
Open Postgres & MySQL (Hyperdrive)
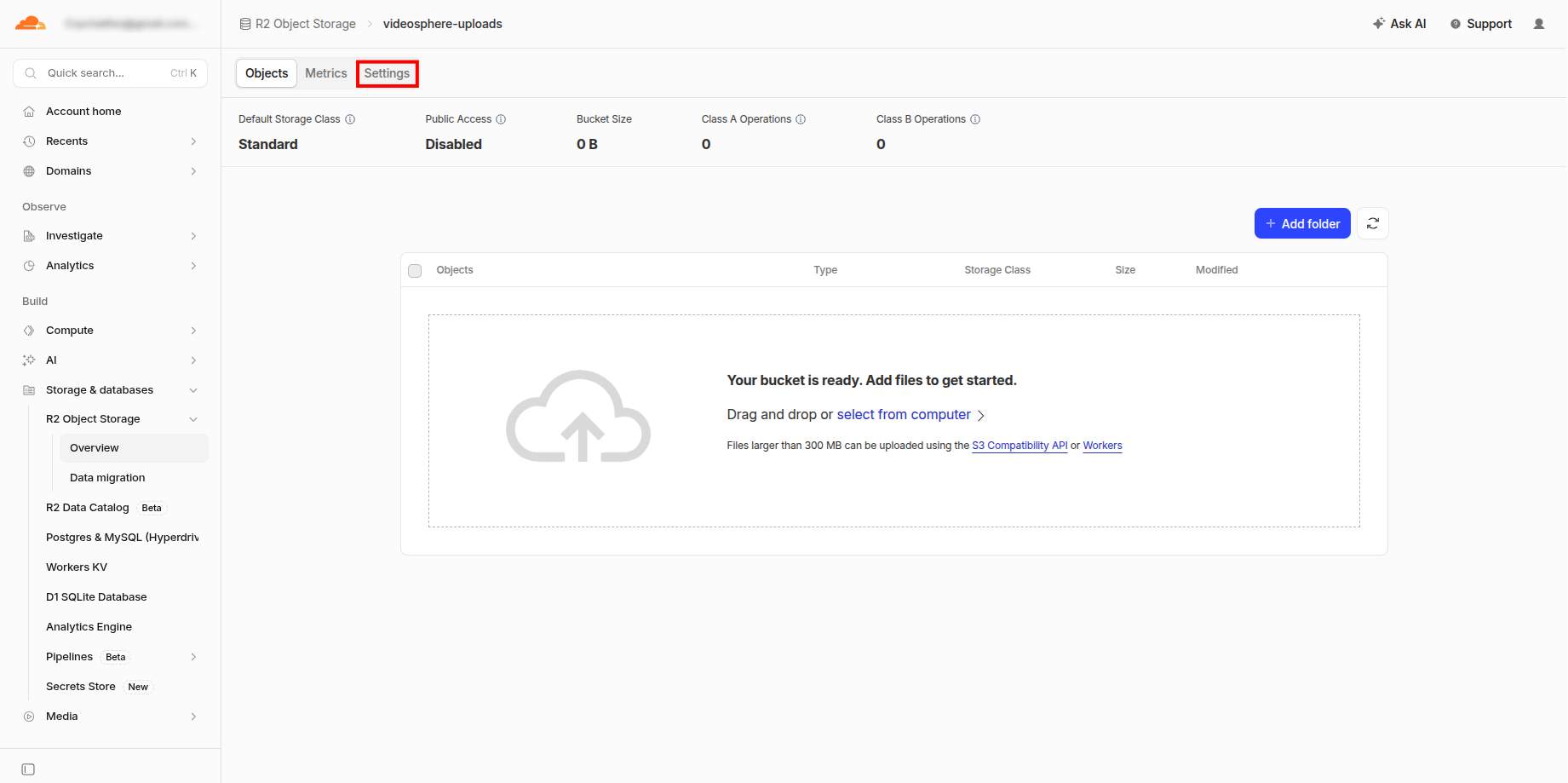tap(123, 538)
